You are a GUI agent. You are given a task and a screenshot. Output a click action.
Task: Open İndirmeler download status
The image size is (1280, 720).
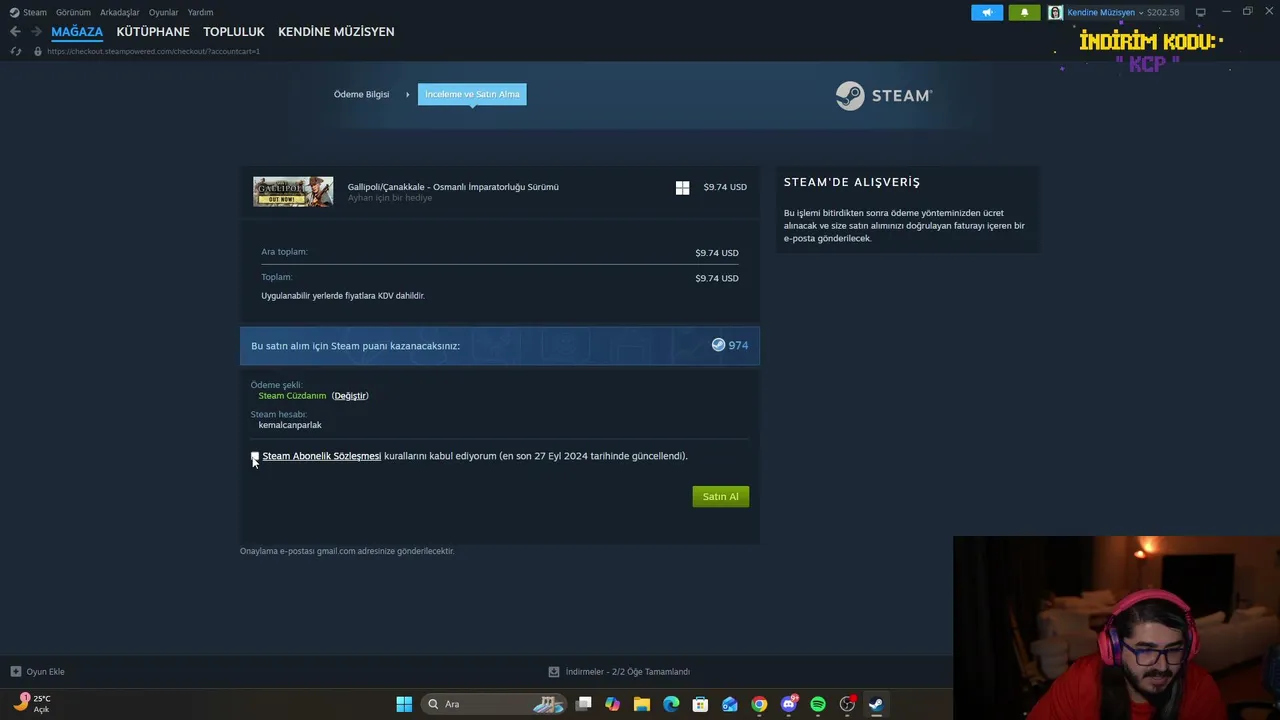coord(619,672)
